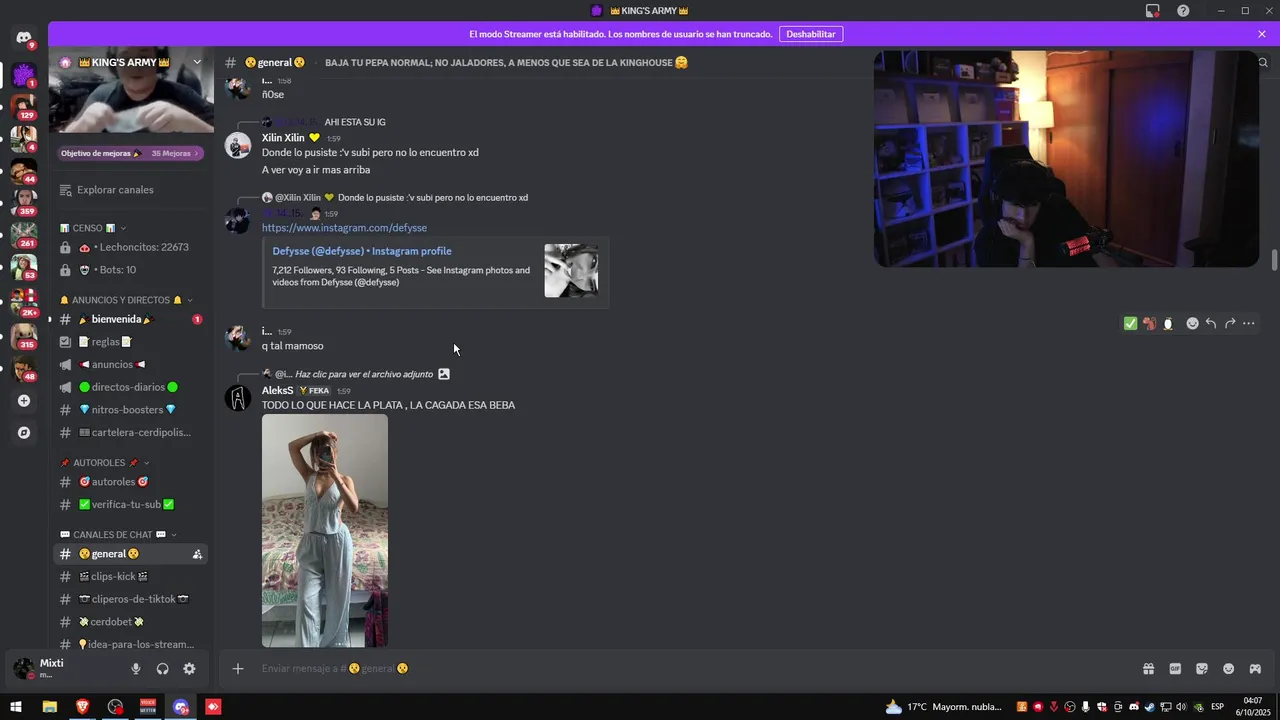Open the GIF picker
1280x720 pixels.
(1175, 669)
